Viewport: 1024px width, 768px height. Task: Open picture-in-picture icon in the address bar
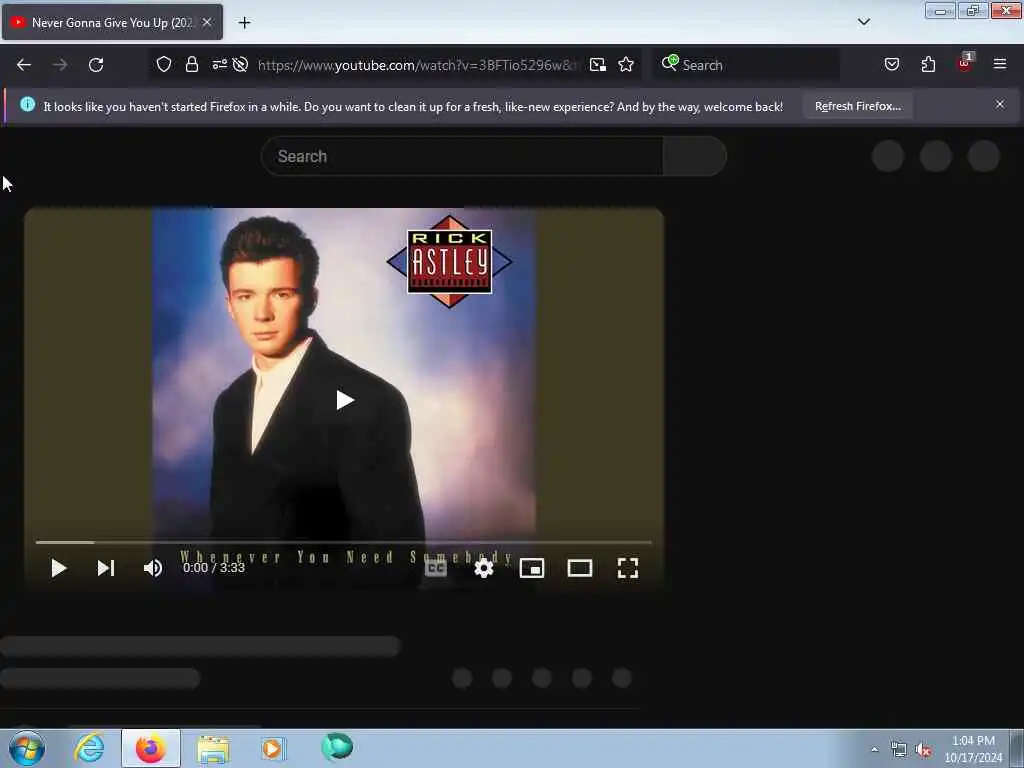pyautogui.click(x=598, y=65)
